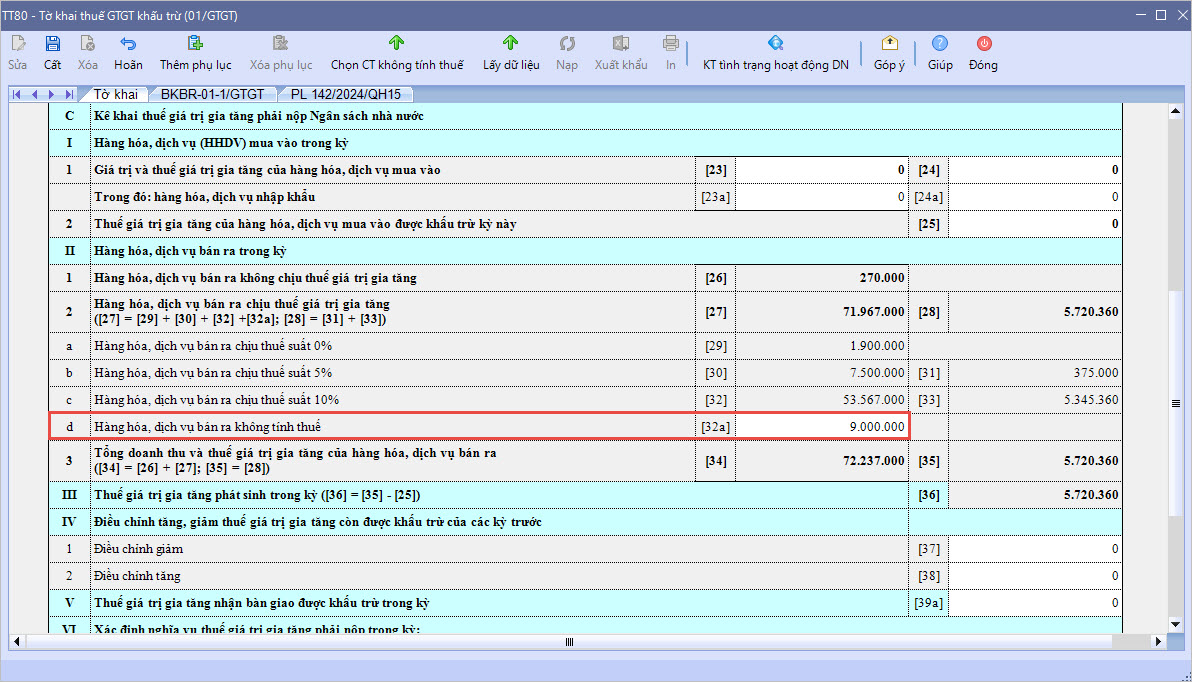Click the Lấy dữ liệu icon
This screenshot has width=1192, height=682.
511,44
